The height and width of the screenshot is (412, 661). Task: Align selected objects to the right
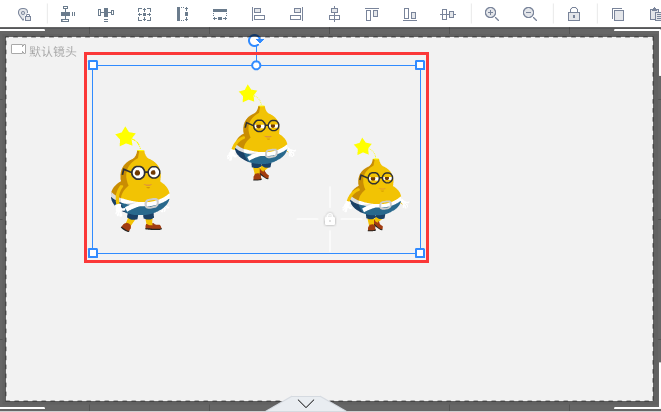point(296,14)
